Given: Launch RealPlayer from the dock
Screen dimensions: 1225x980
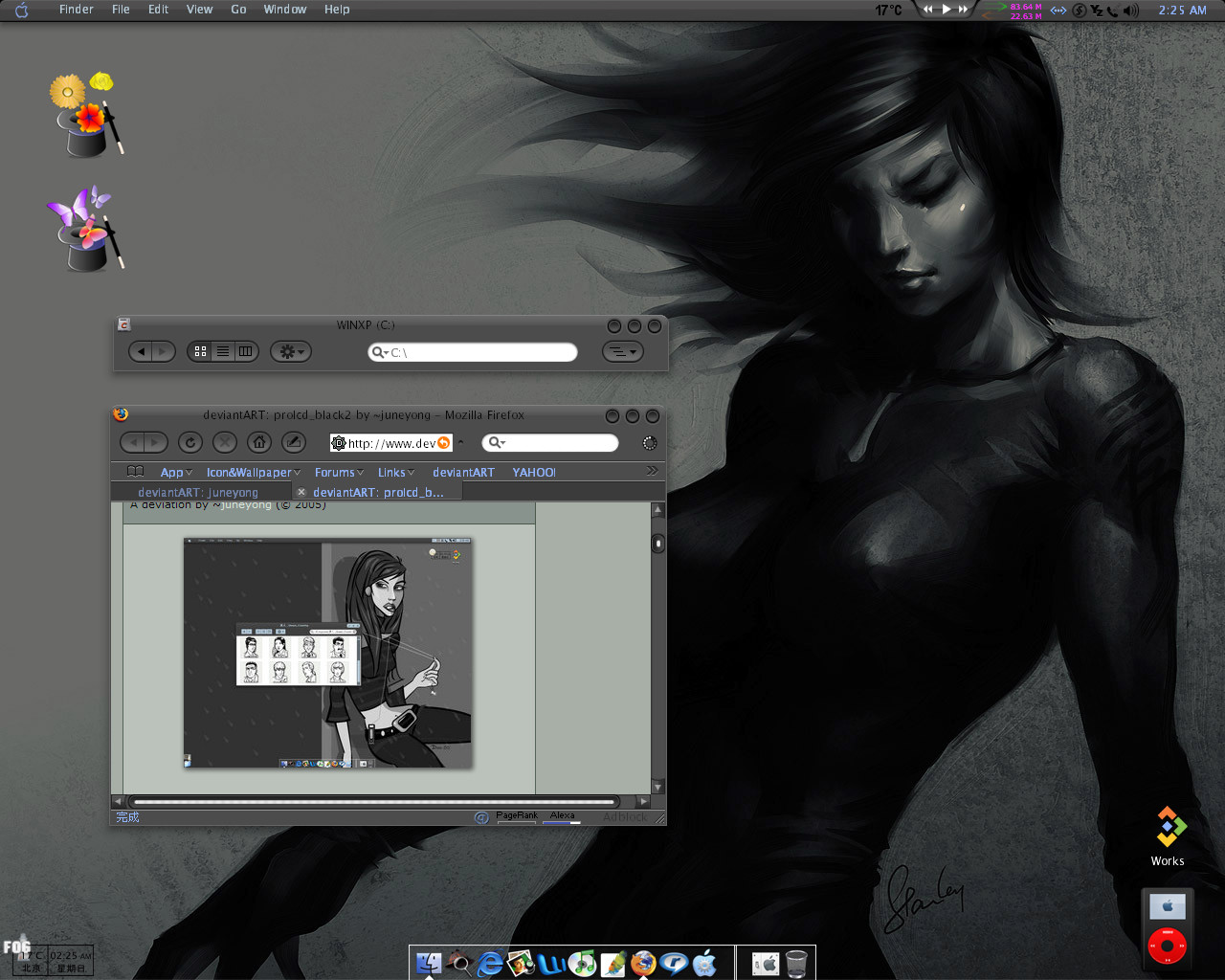Looking at the screenshot, I should (x=674, y=963).
